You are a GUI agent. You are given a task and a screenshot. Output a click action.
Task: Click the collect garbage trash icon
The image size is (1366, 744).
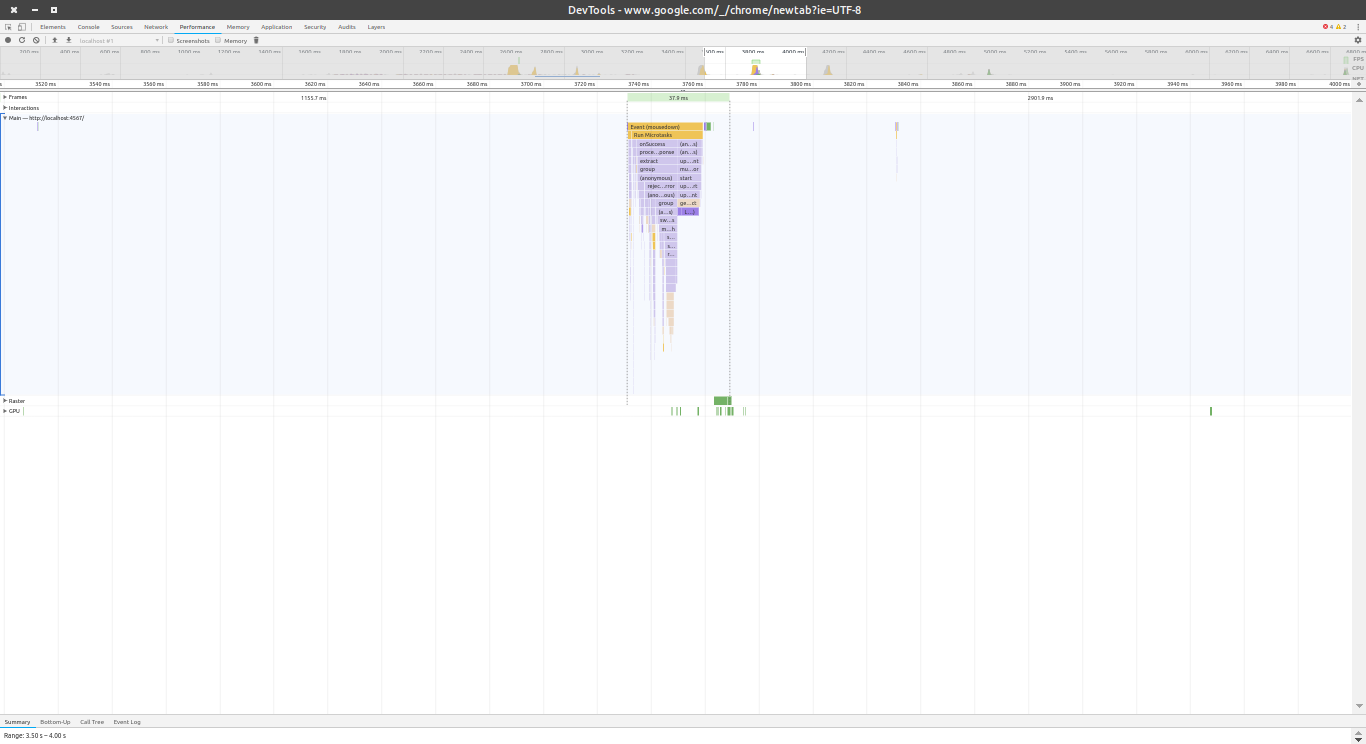(256, 40)
